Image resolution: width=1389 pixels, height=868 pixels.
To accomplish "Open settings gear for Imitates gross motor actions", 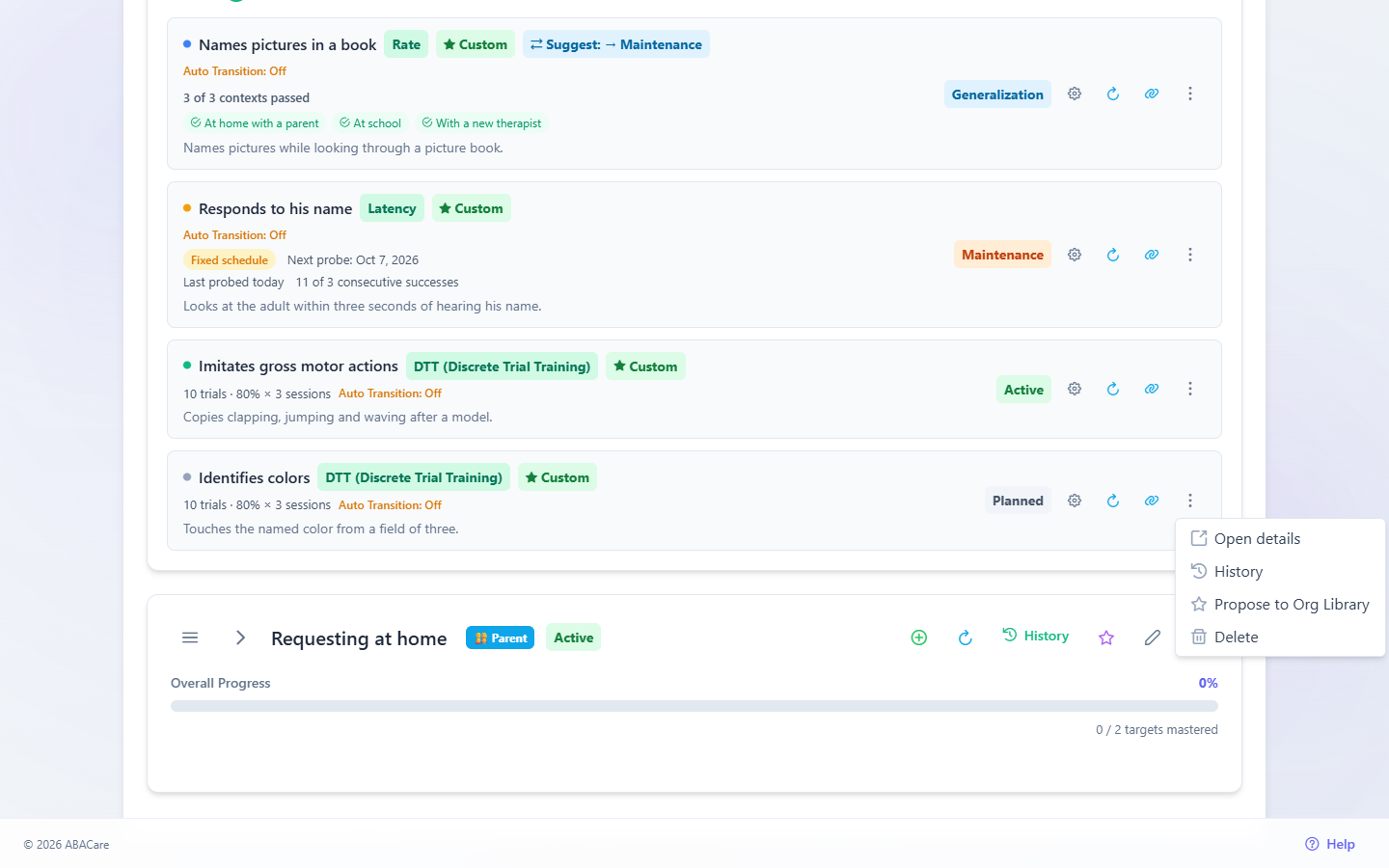I will 1075,389.
